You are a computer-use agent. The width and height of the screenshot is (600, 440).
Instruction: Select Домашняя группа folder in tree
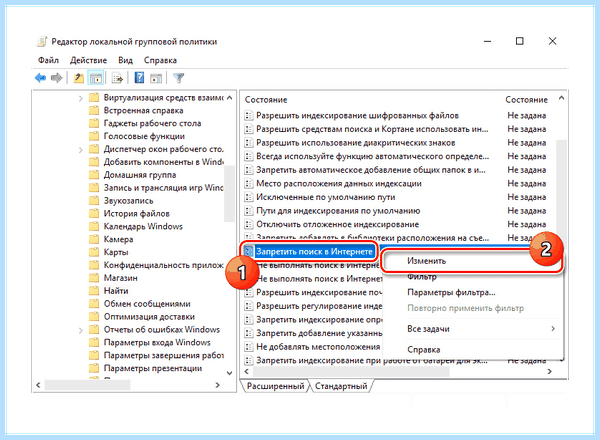pos(140,175)
